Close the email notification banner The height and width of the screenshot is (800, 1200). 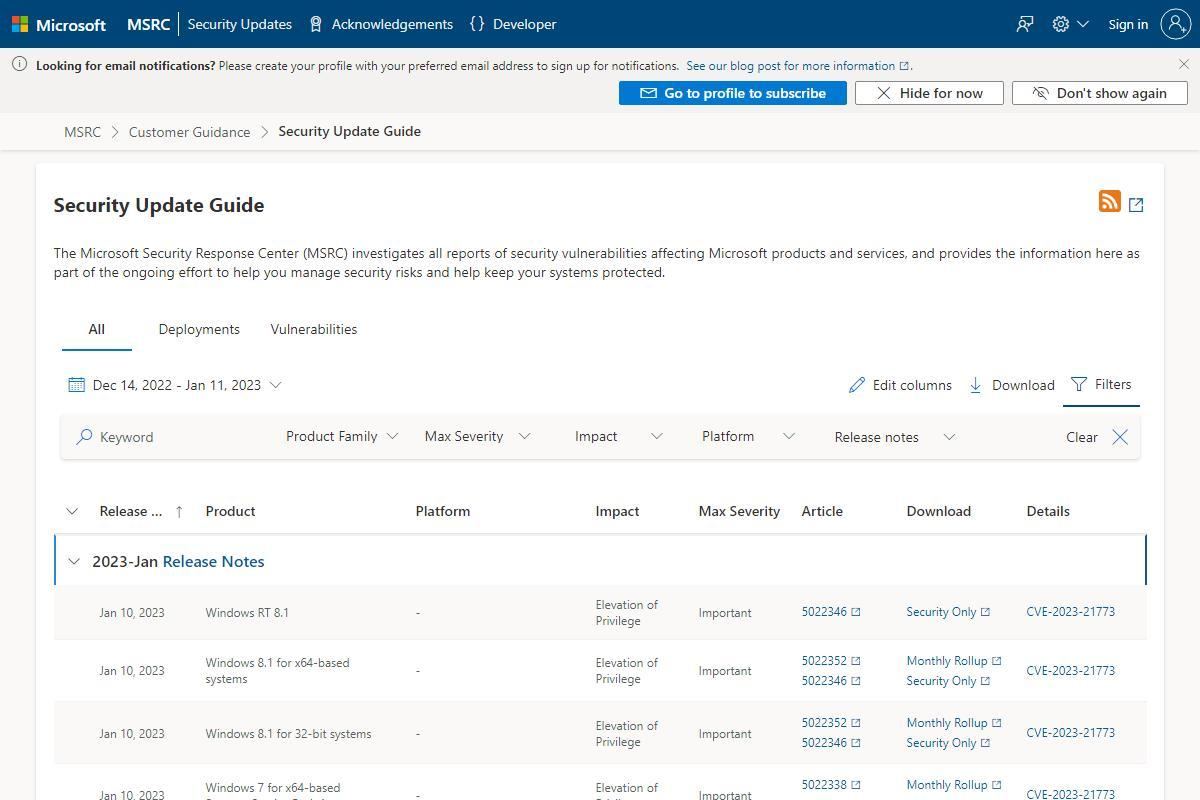click(x=1184, y=64)
